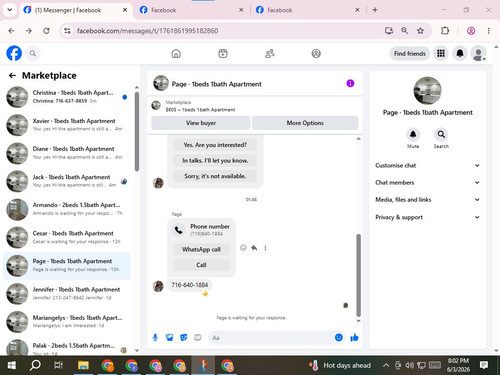
Task: Reply to the phone number message
Action: pyautogui.click(x=254, y=248)
